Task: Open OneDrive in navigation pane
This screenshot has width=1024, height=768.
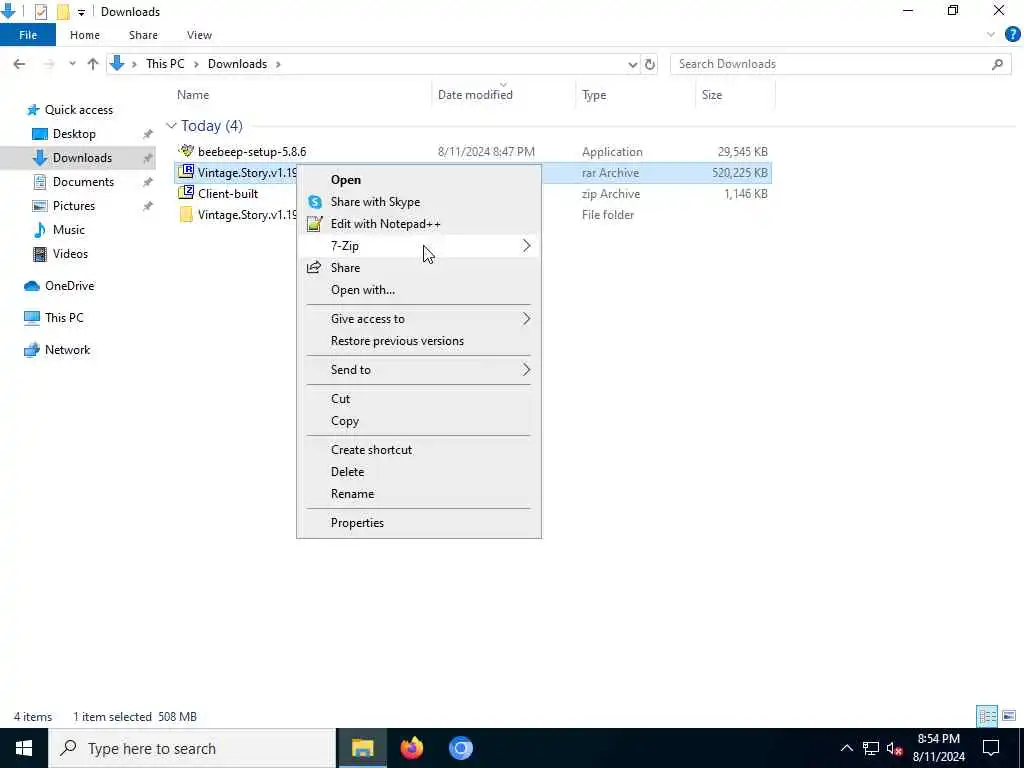Action: tap(69, 286)
